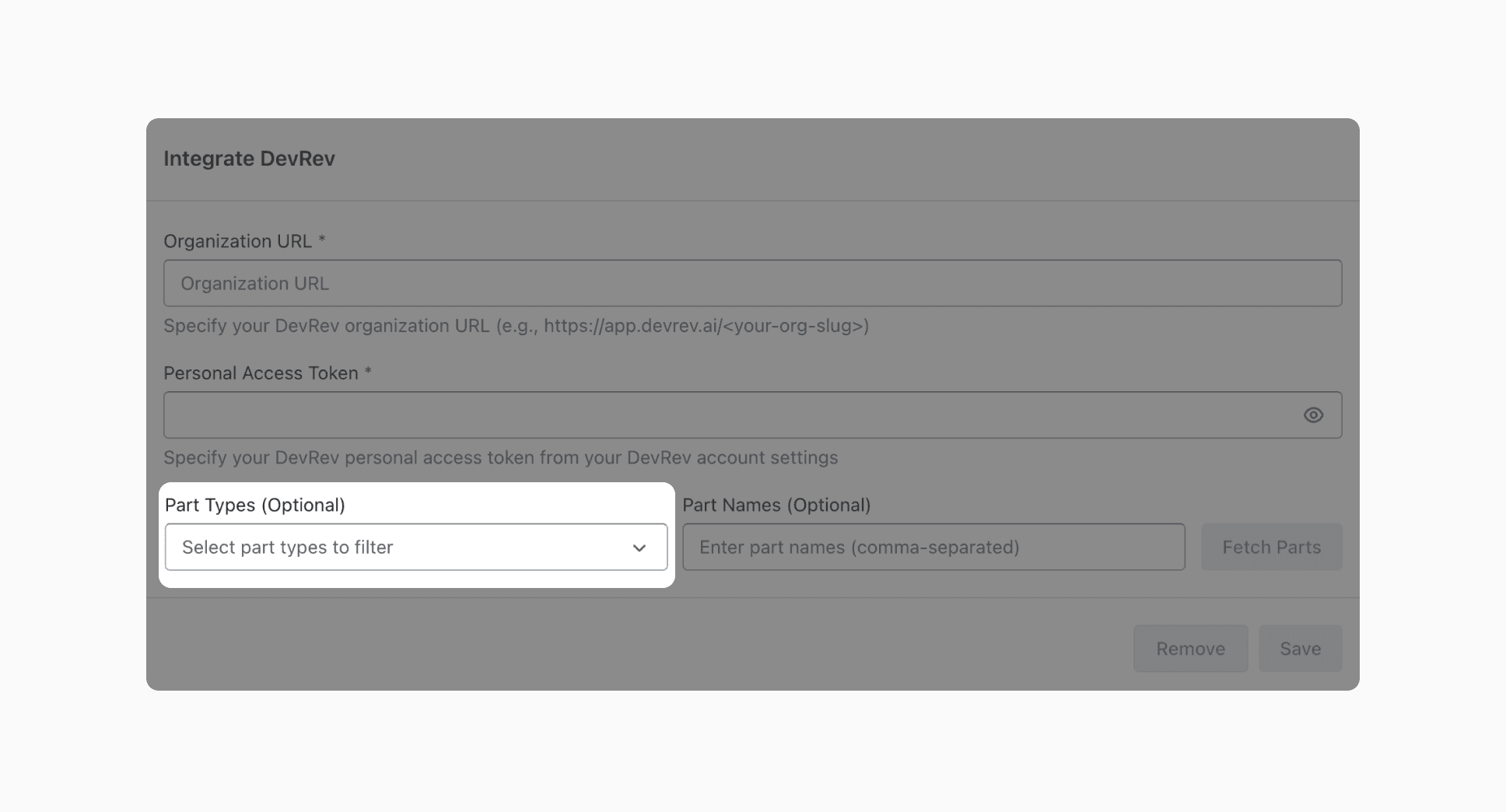1506x812 pixels.
Task: Focus the Organization URL input field
Action: tap(752, 283)
